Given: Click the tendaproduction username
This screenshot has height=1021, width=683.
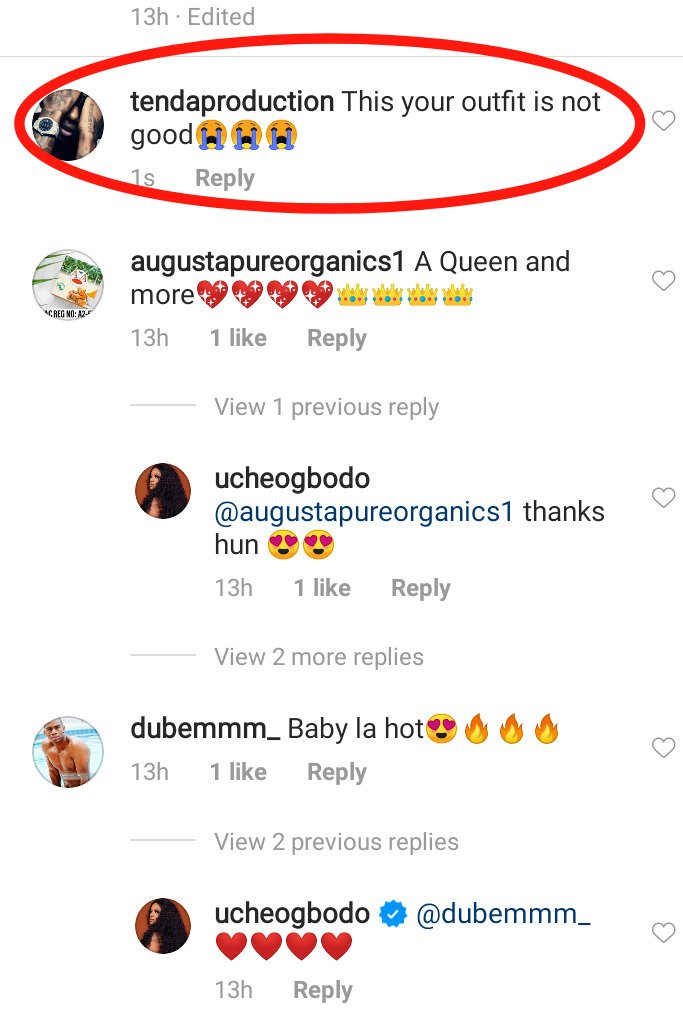Looking at the screenshot, I should point(232,102).
